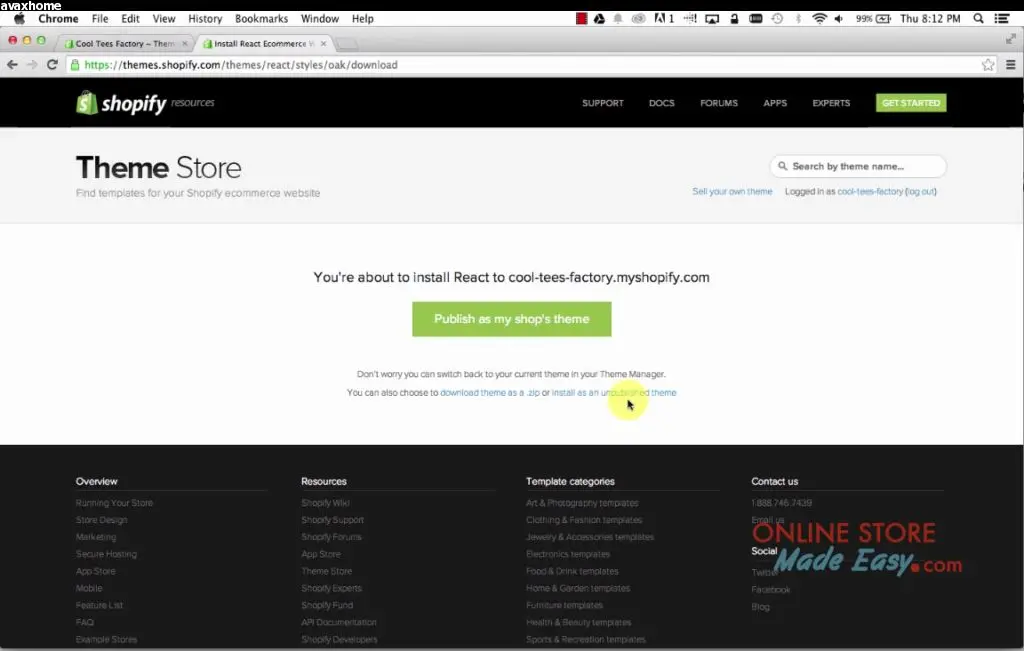Viewport: 1024px width, 651px height.
Task: Click the log out link
Action: (x=921, y=191)
